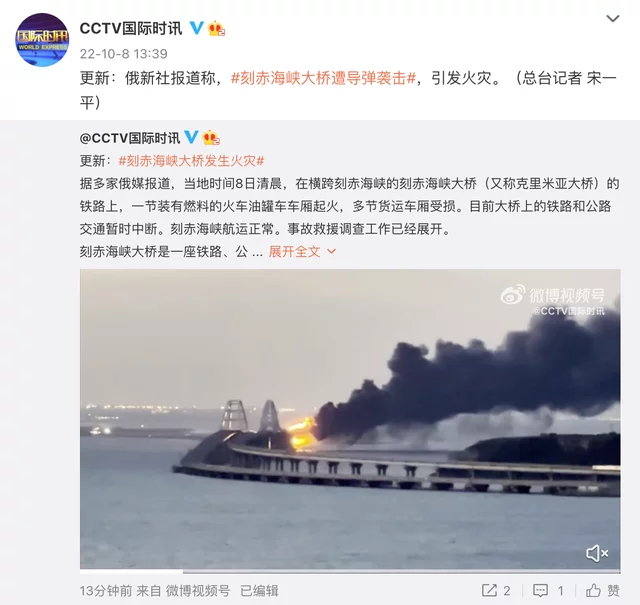Image resolution: width=640 pixels, height=605 pixels.
Task: Open the comments icon
Action: click(x=540, y=590)
